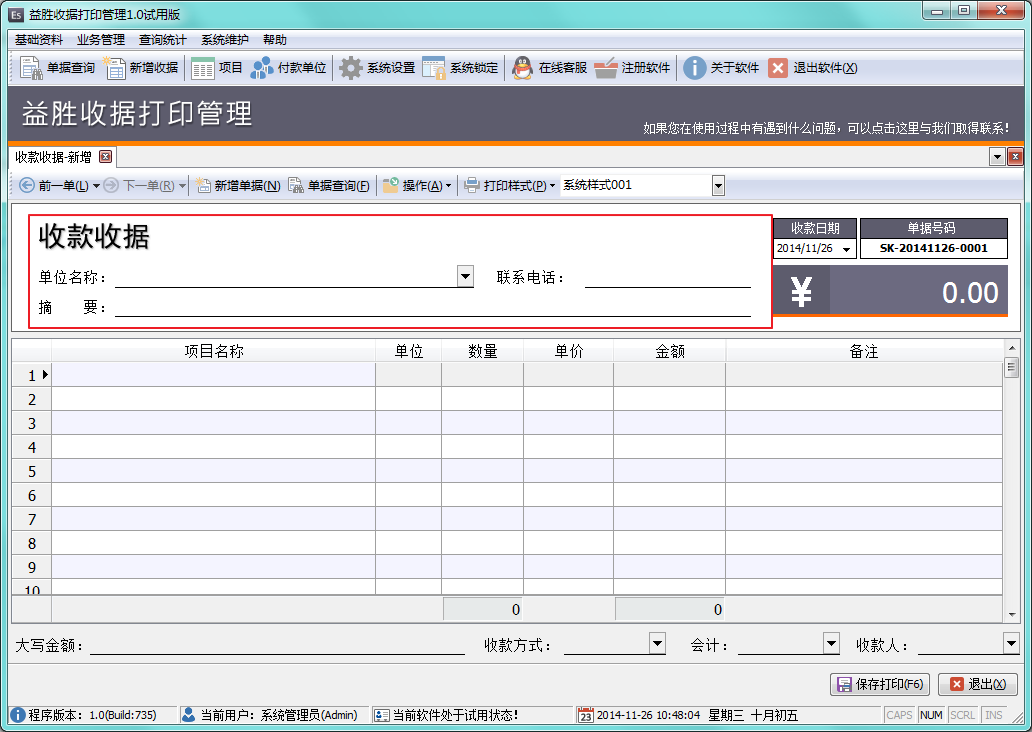Click into the 大写金额 field
The height and width of the screenshot is (732, 1032).
point(277,644)
